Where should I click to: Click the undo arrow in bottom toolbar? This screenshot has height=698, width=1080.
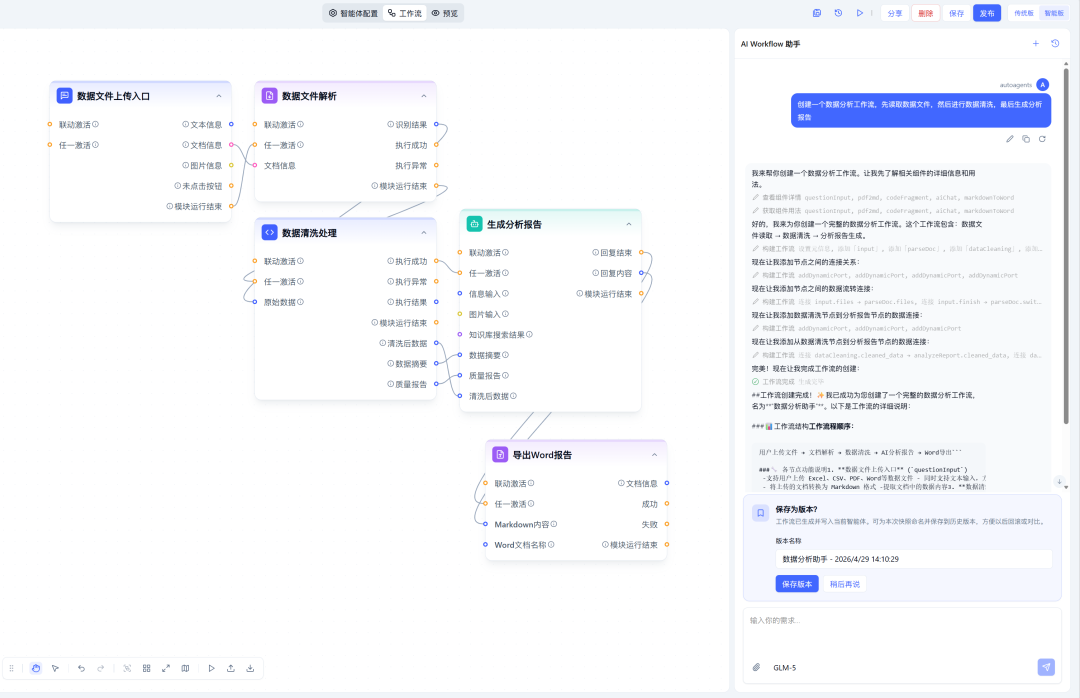[x=81, y=668]
